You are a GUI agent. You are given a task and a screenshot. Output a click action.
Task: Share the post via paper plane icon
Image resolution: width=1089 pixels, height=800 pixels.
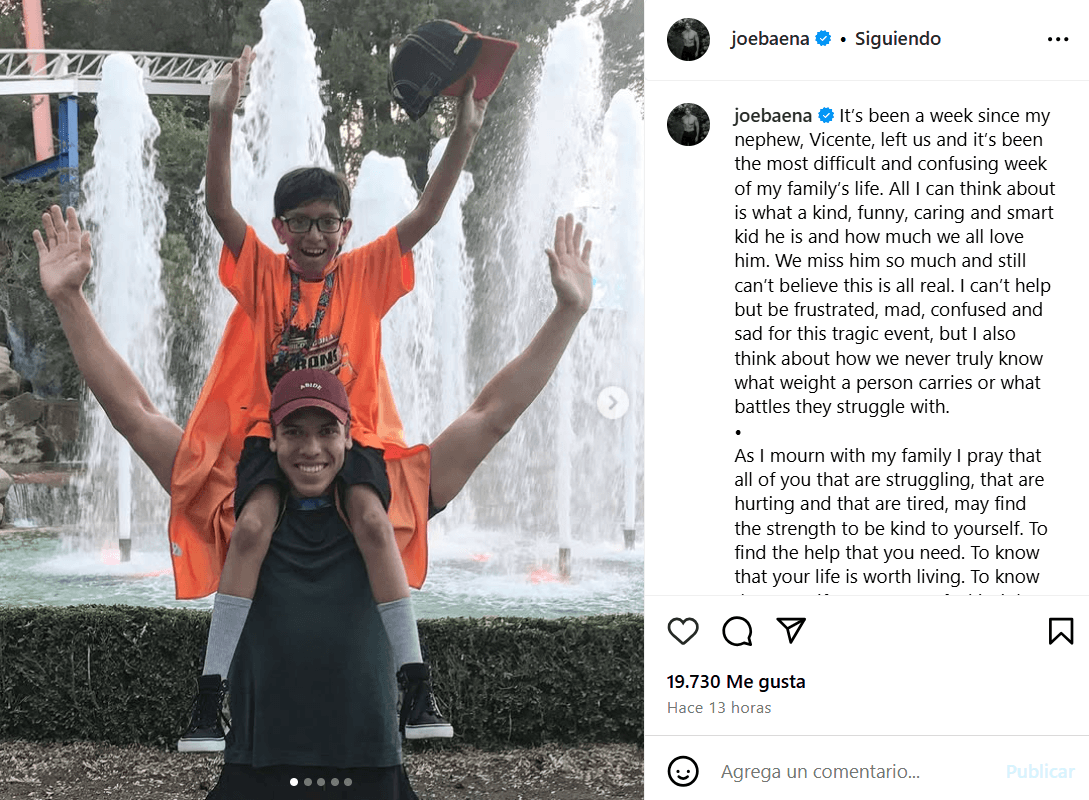pos(791,631)
